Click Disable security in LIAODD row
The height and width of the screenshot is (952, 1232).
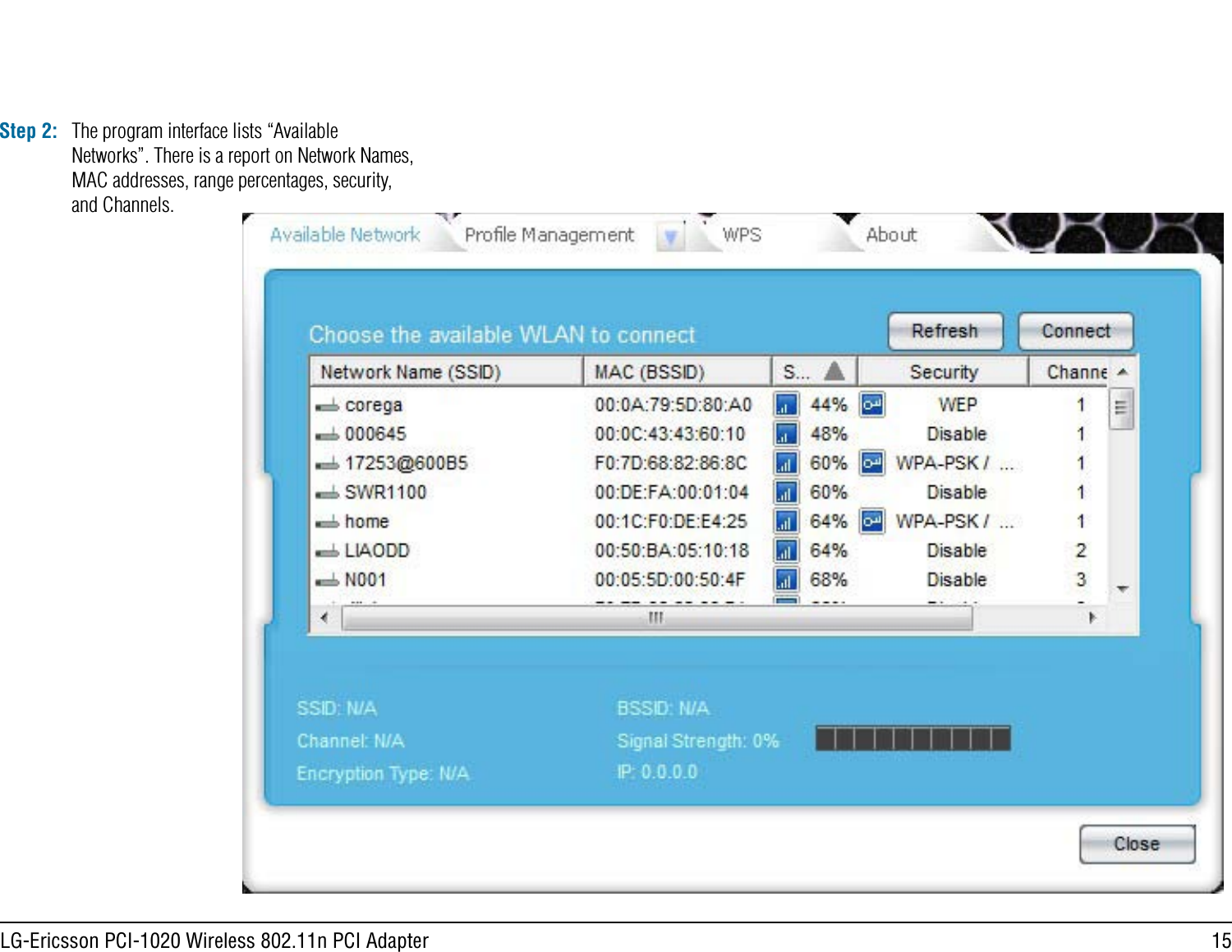click(957, 550)
